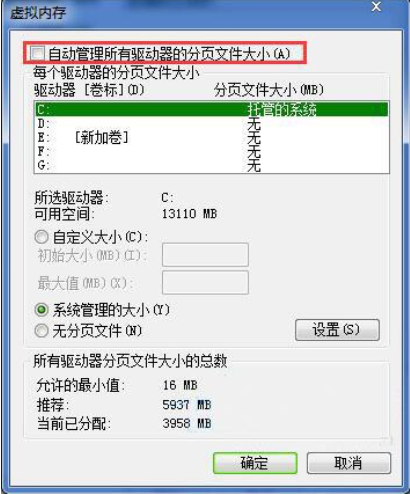Select drive E: [新加卷] row
Viewport: 410px width, 494px height.
[x=212, y=137]
